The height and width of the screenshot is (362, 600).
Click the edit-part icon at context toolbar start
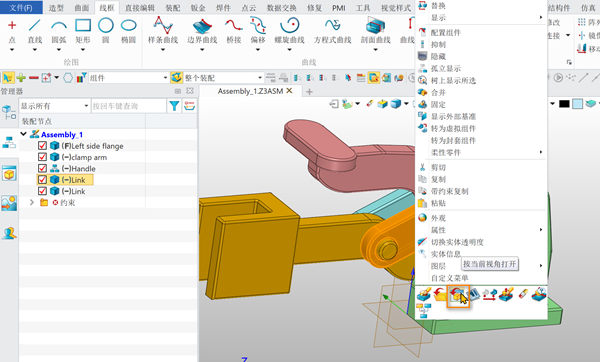coord(424,294)
